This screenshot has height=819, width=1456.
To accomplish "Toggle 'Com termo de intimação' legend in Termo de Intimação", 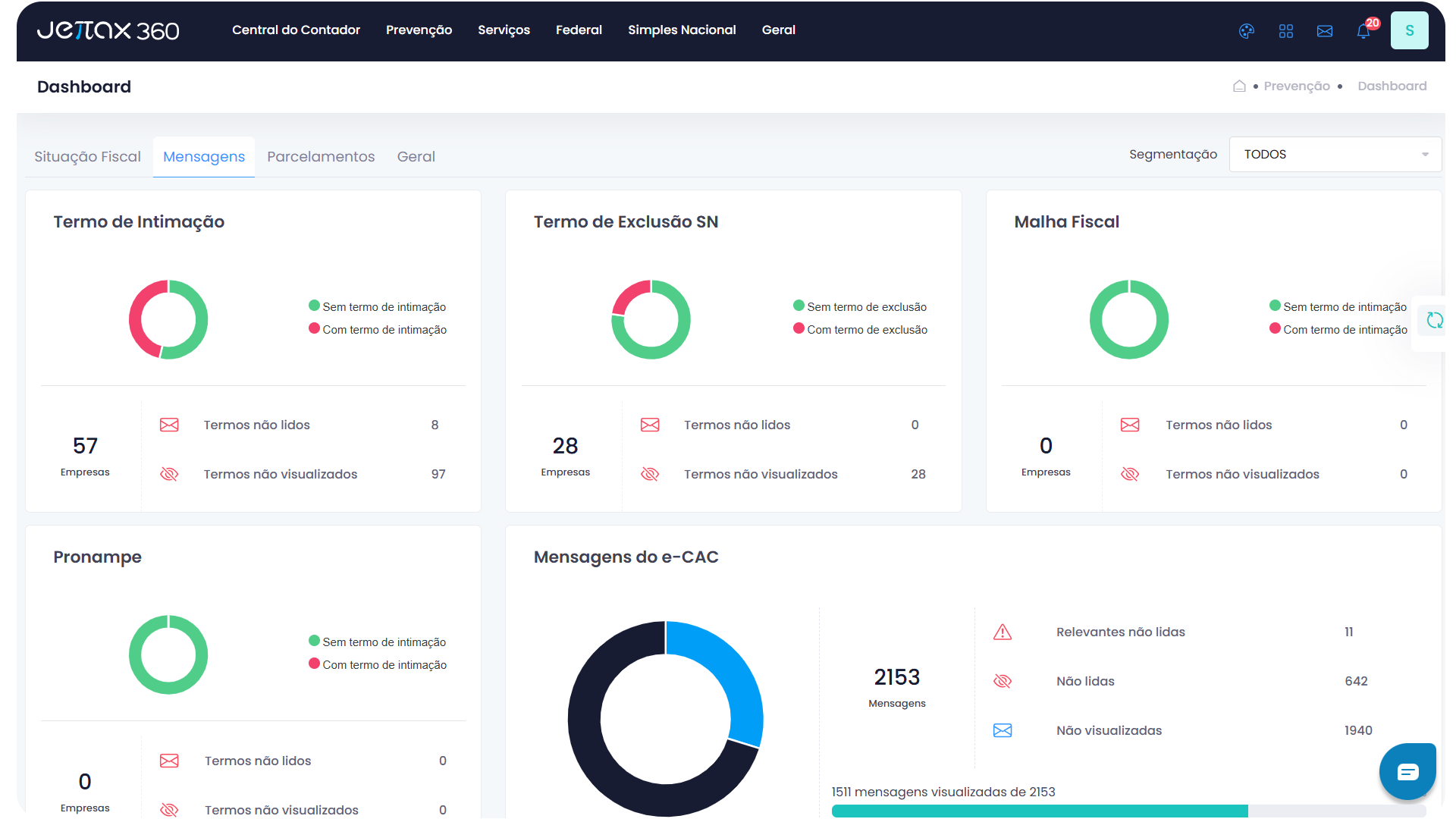I will tap(378, 329).
